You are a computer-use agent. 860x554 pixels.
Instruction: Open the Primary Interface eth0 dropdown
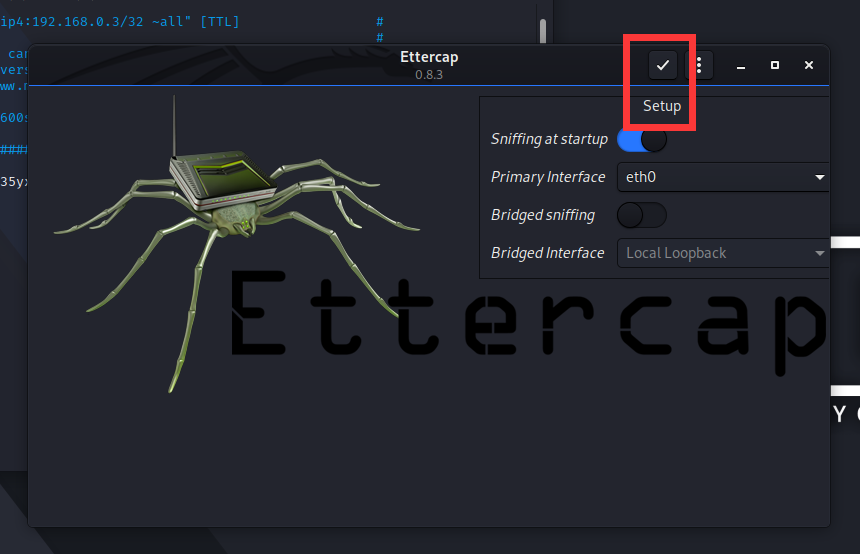723,177
